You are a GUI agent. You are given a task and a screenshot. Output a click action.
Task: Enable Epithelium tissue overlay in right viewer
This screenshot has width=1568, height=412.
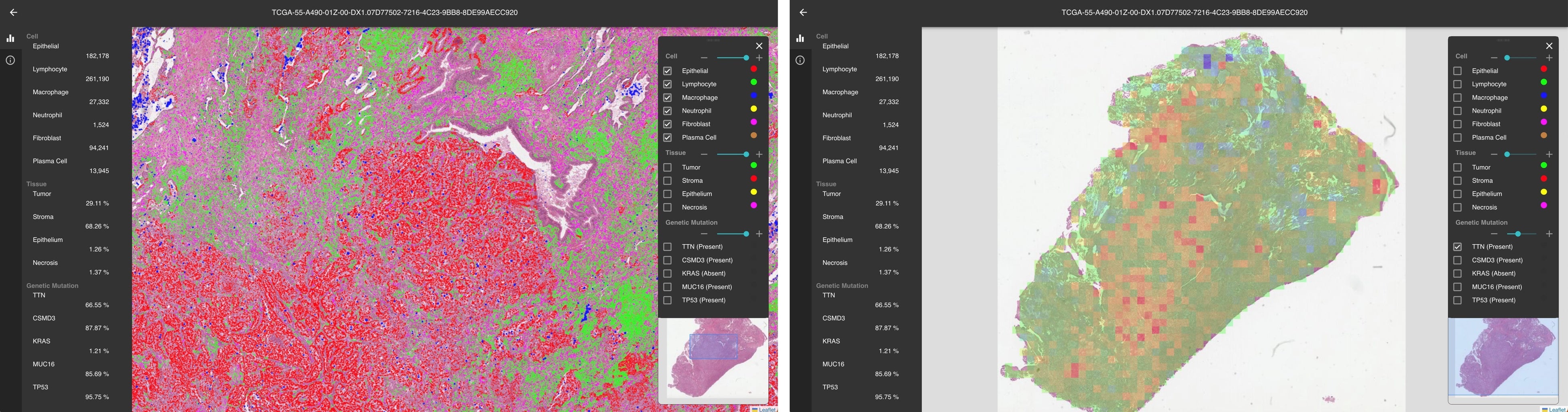tap(1458, 194)
